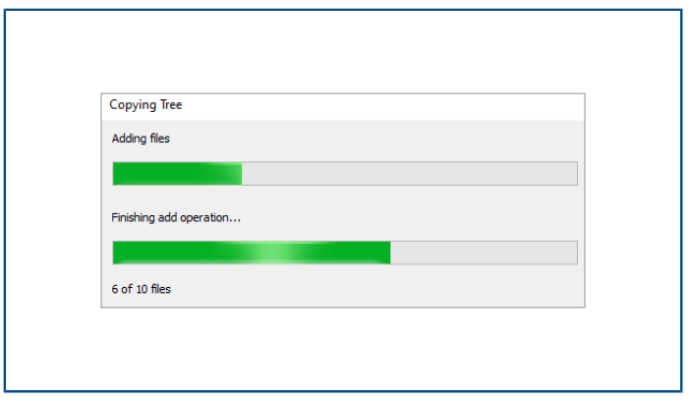Click the unfilled gray part of lower progress bar
The width and height of the screenshot is (692, 403).
(484, 252)
